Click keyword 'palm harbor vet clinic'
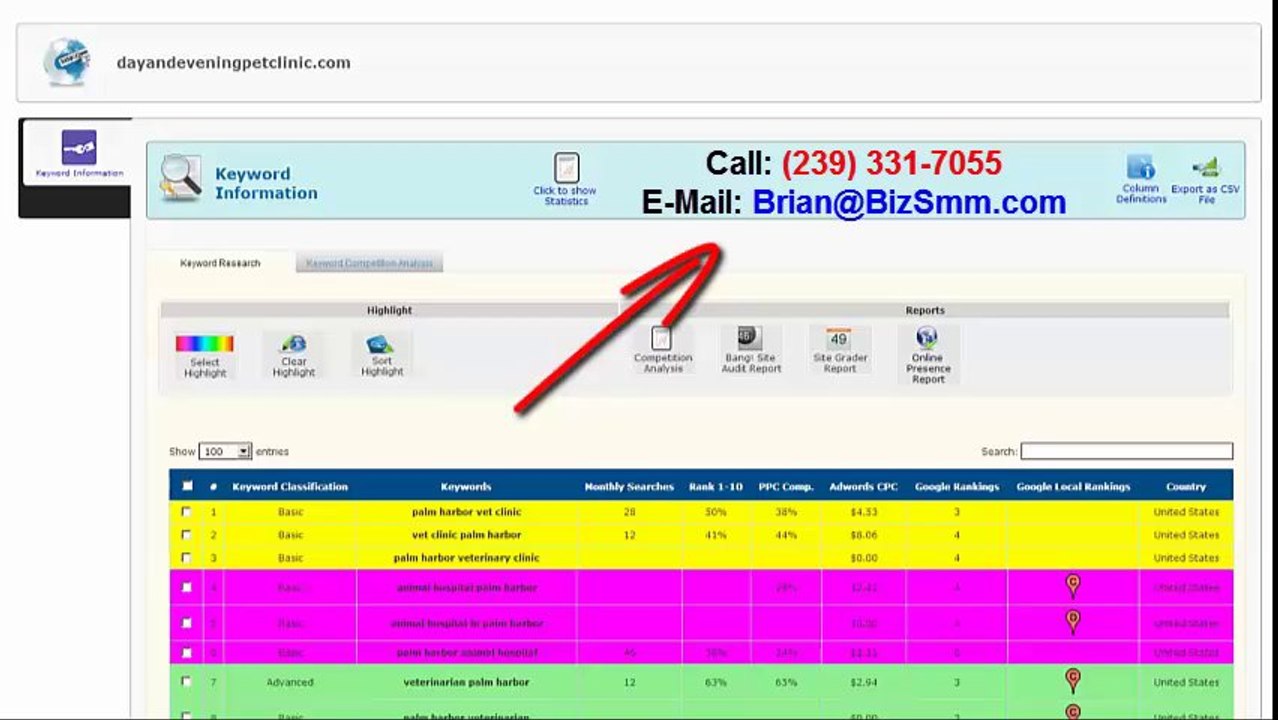Screen dimensions: 1278x720 466,512
